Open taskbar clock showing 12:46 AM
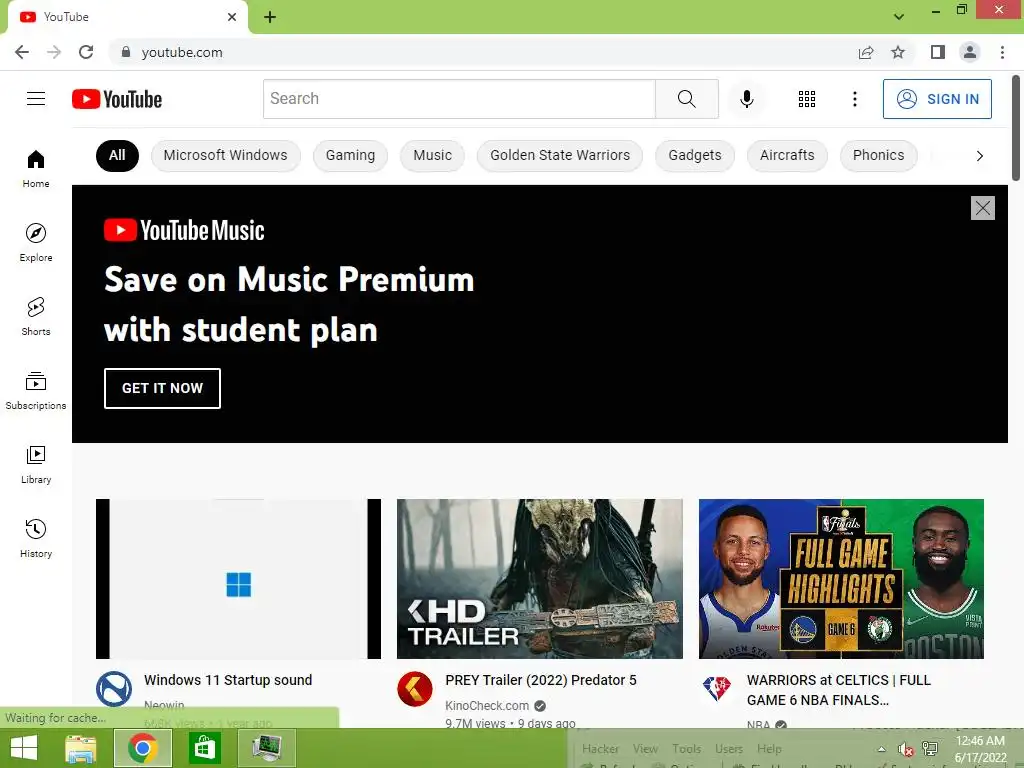This screenshot has height=768, width=1024. [x=980, y=749]
